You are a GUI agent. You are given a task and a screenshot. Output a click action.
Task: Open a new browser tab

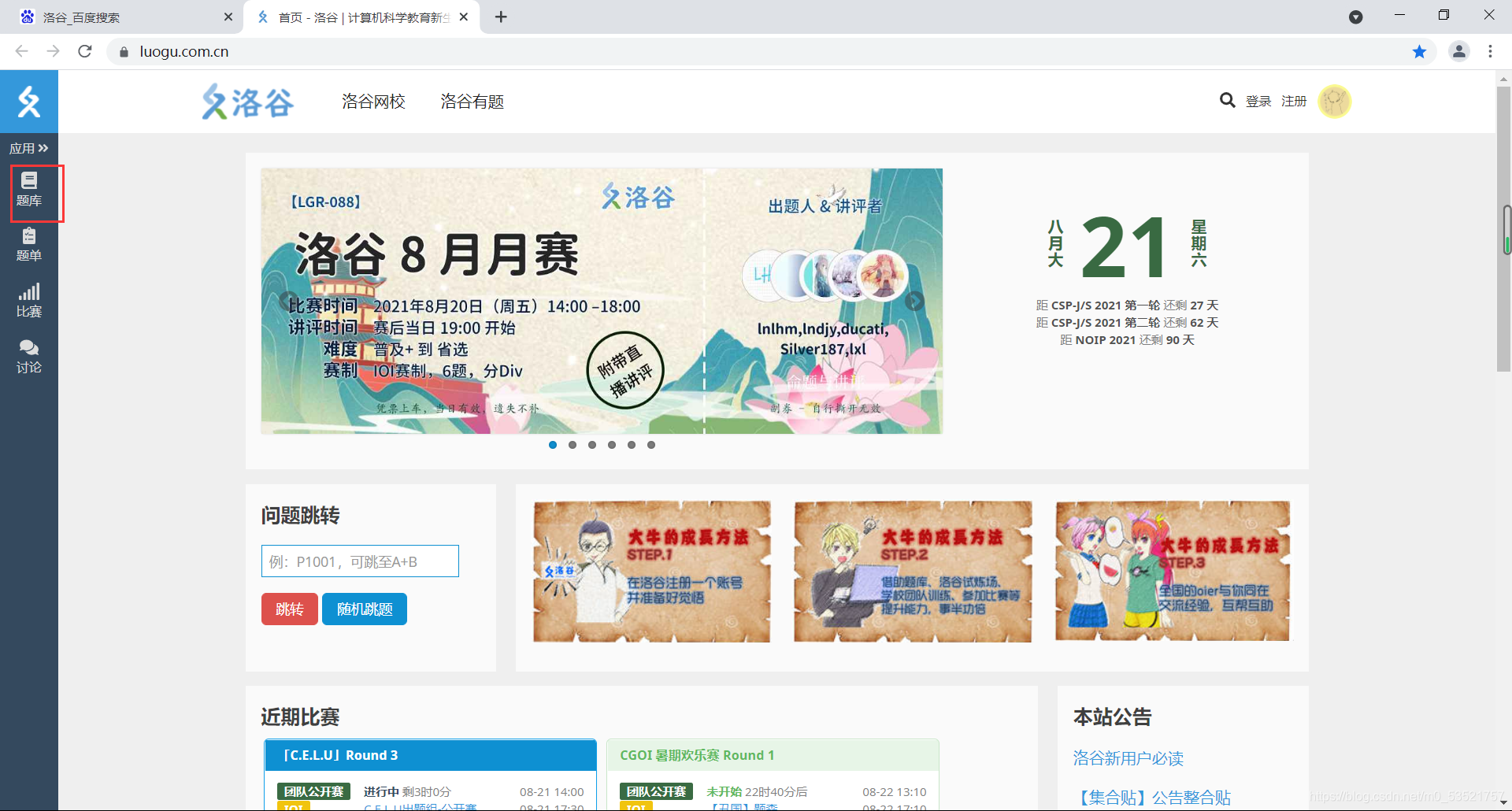pos(501,17)
